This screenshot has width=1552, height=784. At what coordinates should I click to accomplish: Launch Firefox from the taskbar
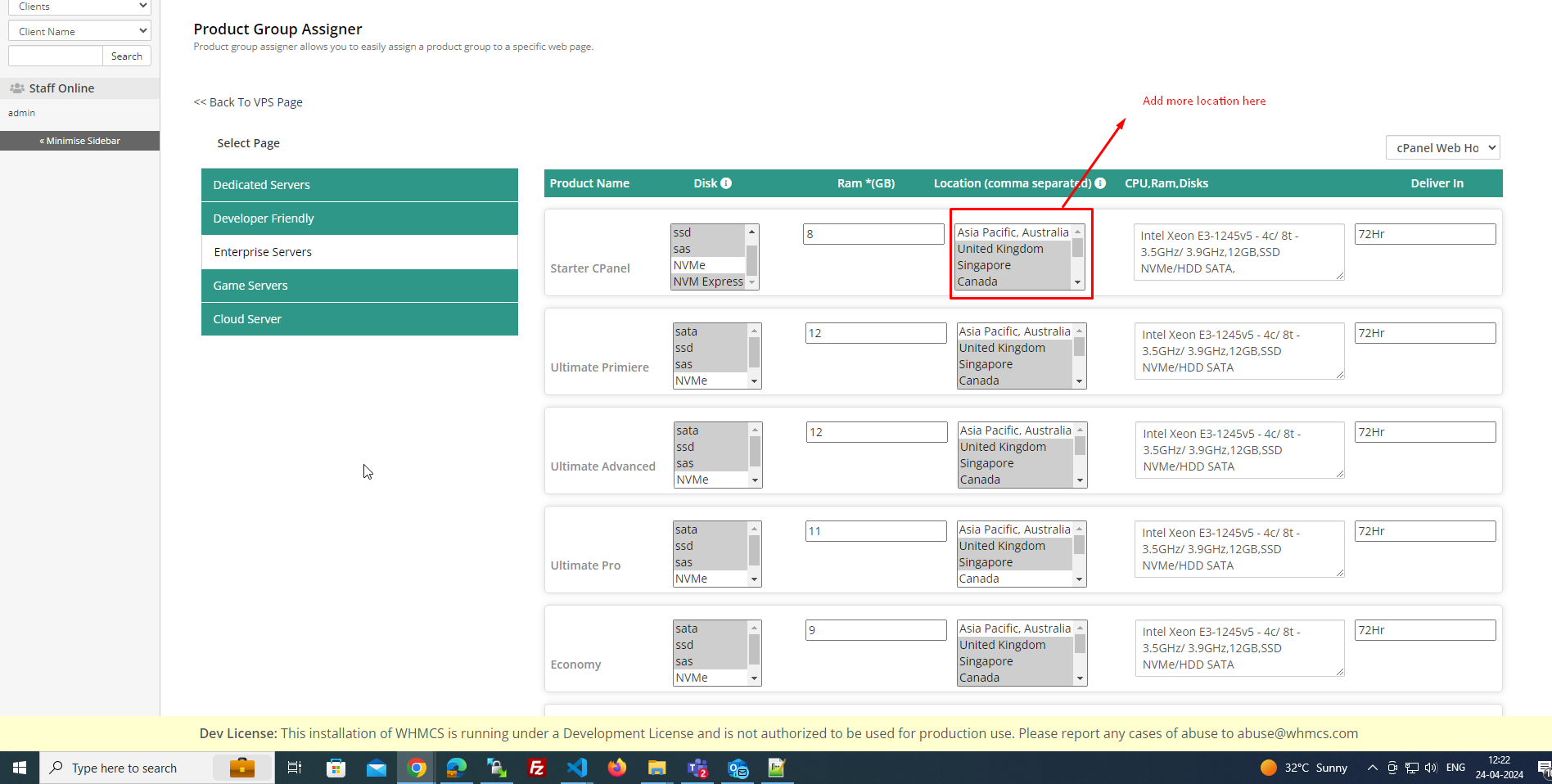[x=617, y=768]
